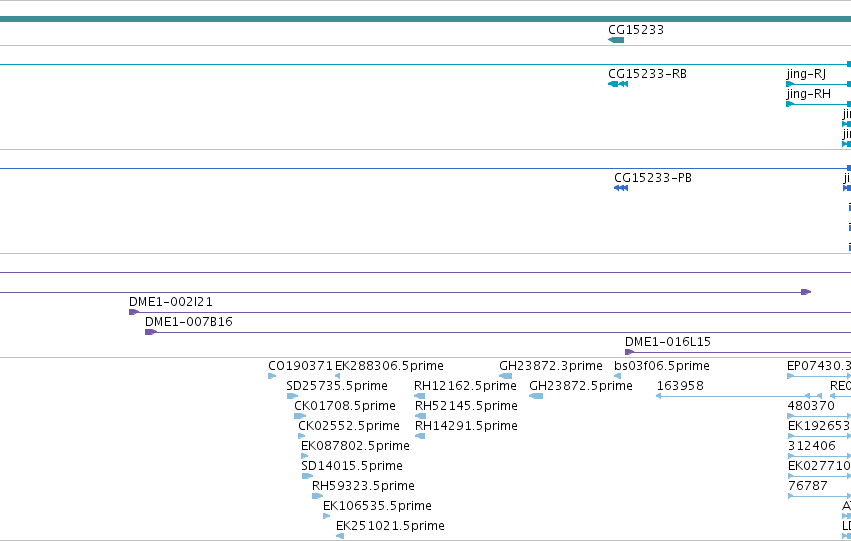The height and width of the screenshot is (541, 851).
Task: Select the GH23872.3prime EST glyph
Action: pos(505,376)
